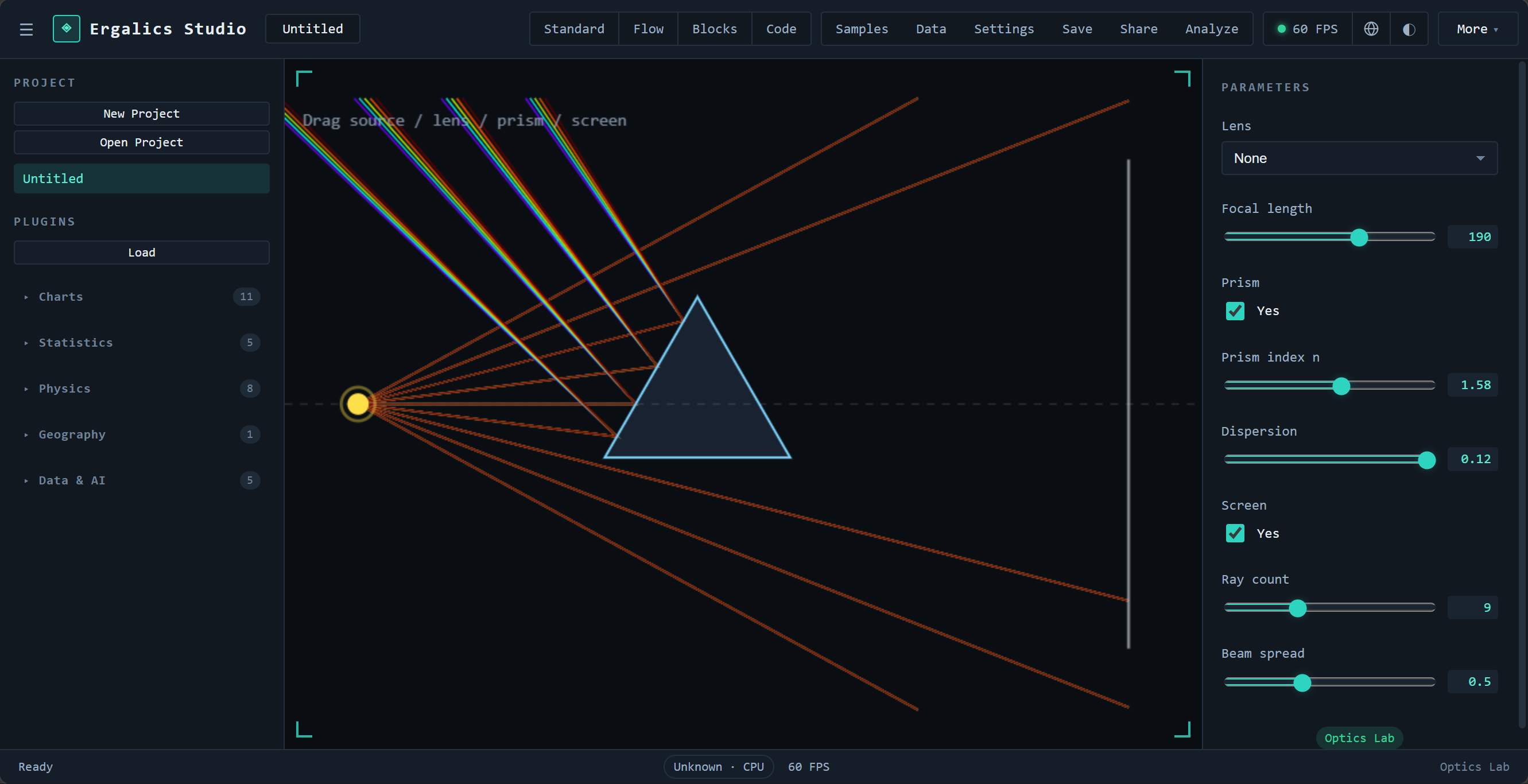The image size is (1528, 784).
Task: Select the Untitled project in sidebar
Action: pyautogui.click(x=142, y=178)
